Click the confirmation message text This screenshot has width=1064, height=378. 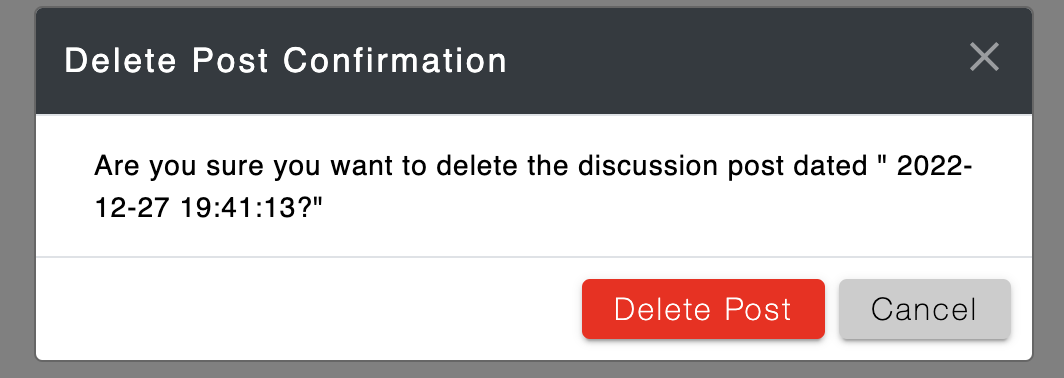click(533, 187)
